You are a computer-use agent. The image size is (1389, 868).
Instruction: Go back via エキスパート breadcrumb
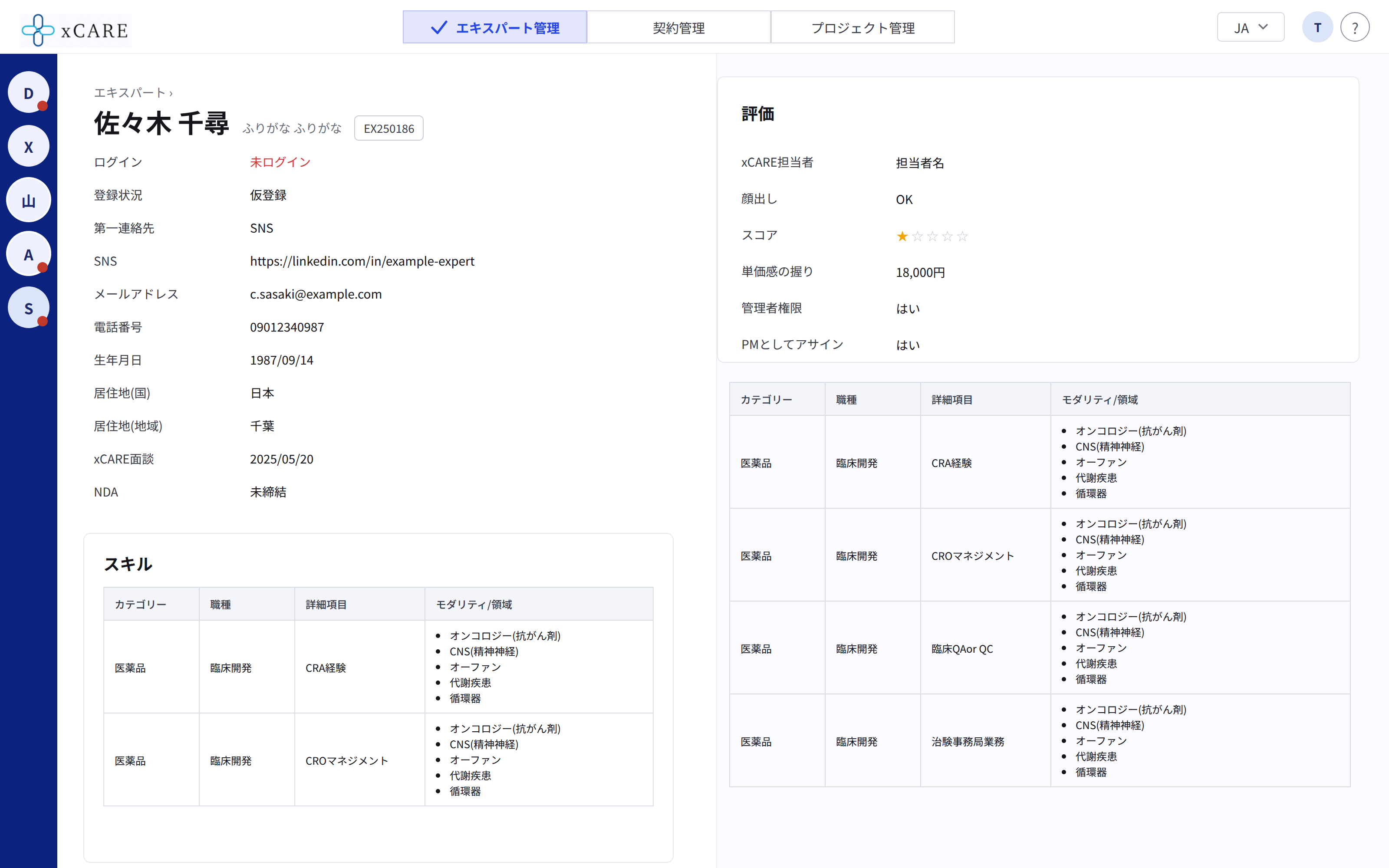click(x=130, y=92)
